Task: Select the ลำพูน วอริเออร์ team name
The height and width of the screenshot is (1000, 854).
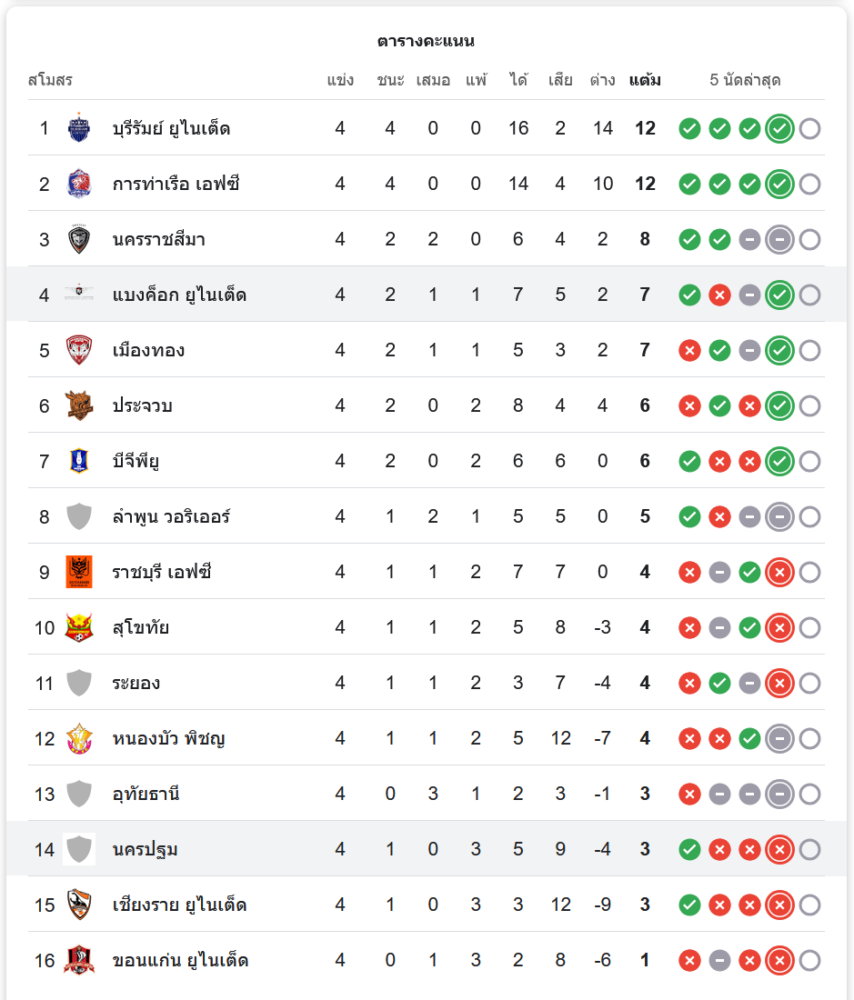Action: [171, 517]
